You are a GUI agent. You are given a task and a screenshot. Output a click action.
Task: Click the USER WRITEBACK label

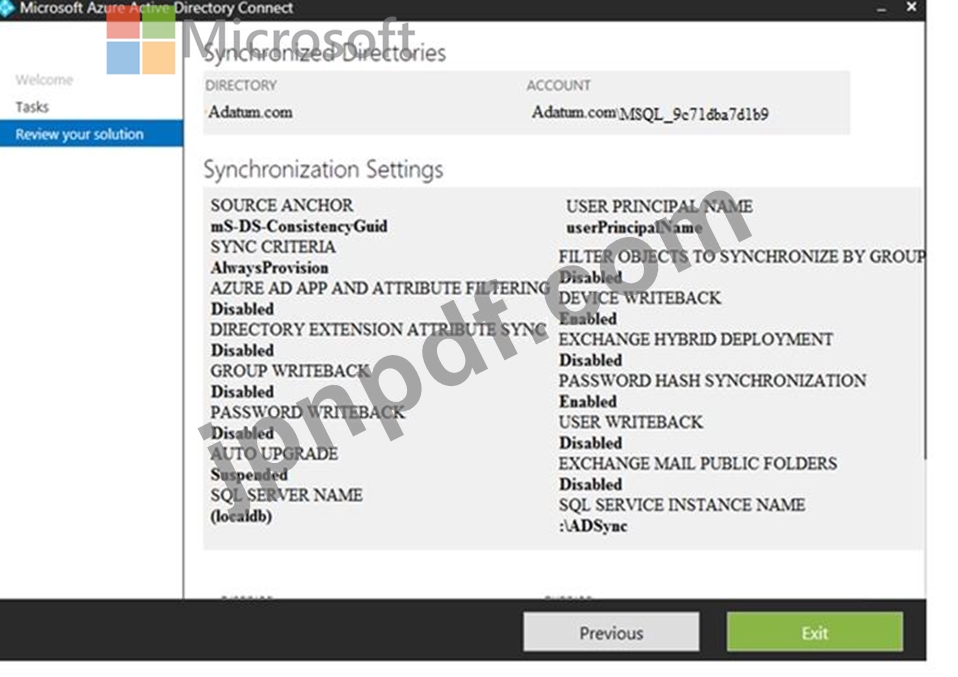pos(631,422)
